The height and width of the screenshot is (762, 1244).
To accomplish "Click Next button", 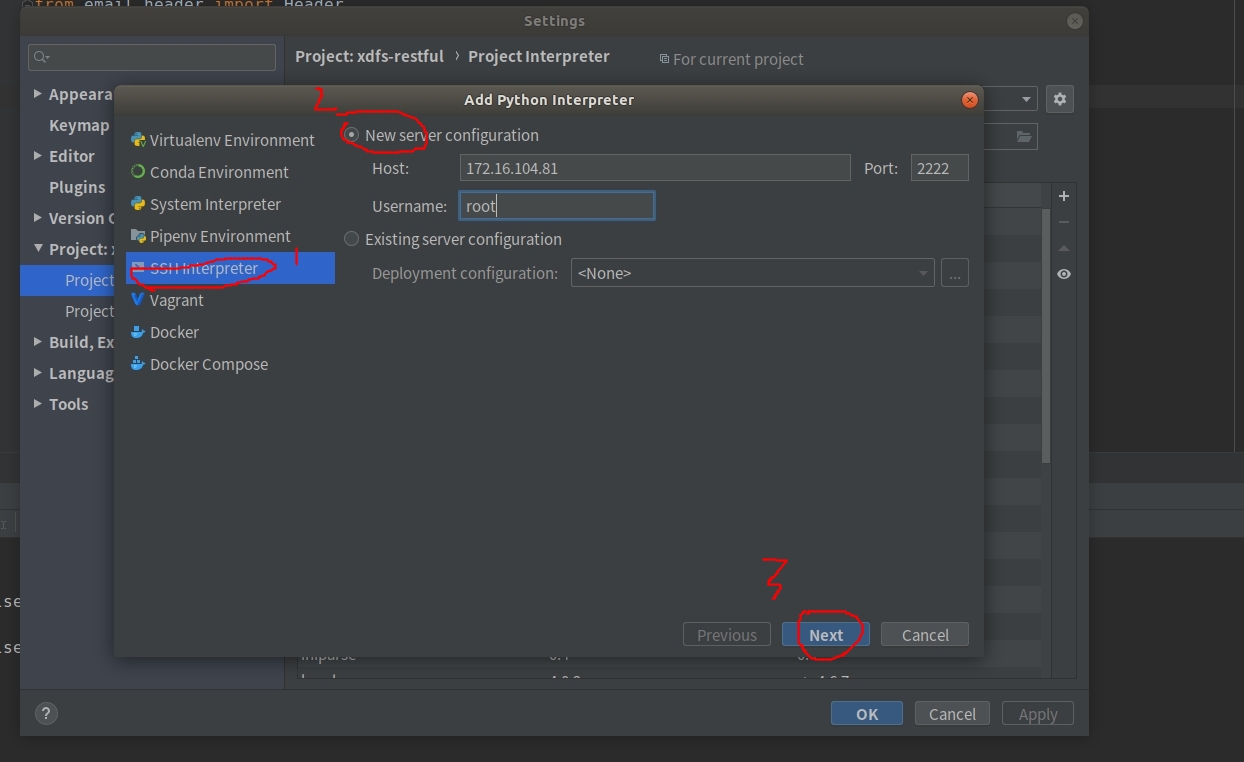I will click(826, 635).
